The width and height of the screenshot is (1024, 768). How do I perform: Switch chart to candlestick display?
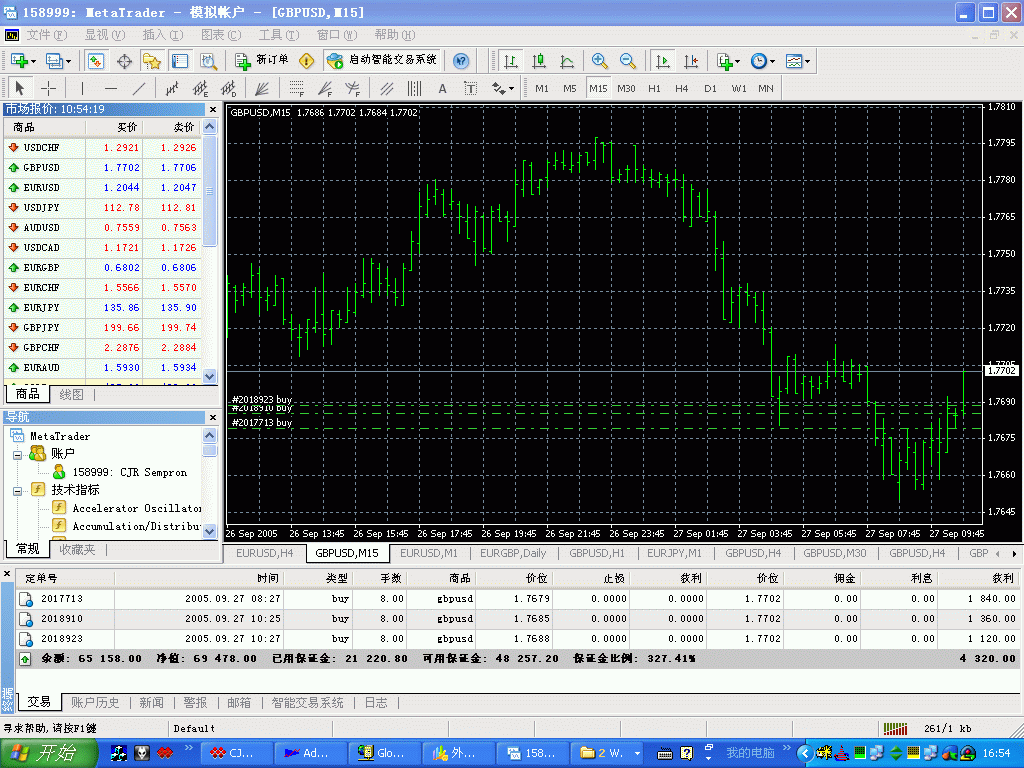point(539,61)
